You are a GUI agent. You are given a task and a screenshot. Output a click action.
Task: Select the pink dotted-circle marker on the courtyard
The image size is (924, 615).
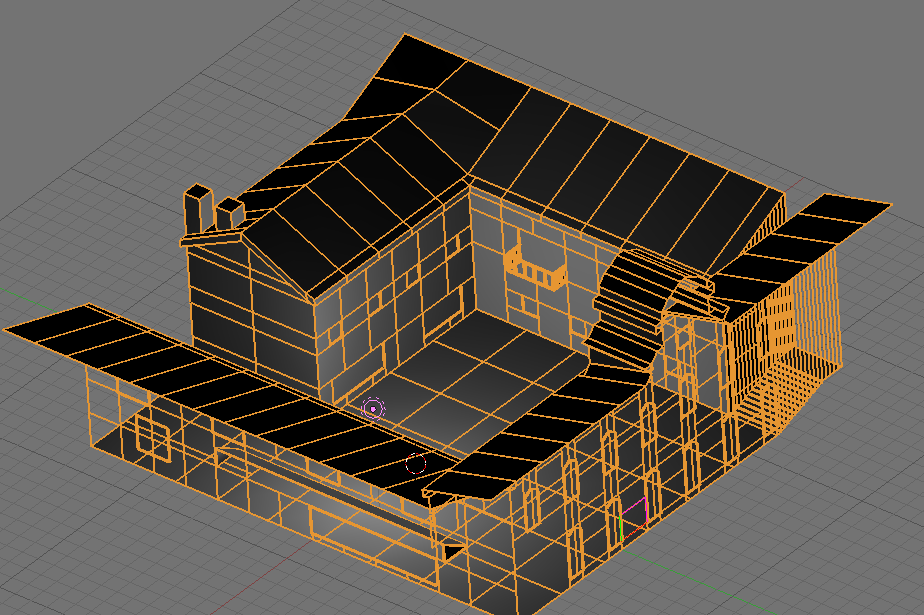[373, 408]
